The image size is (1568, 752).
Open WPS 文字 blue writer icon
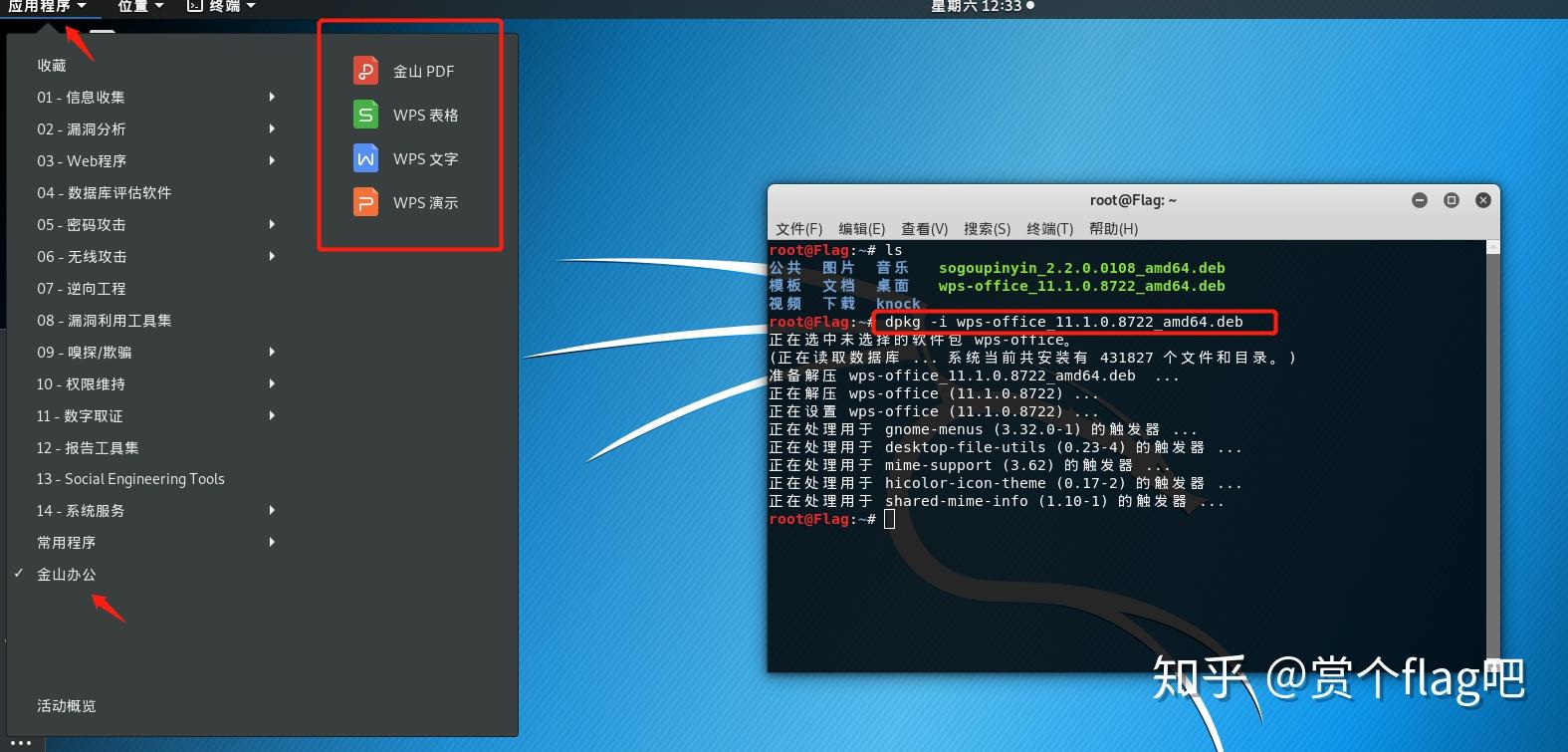coord(365,158)
